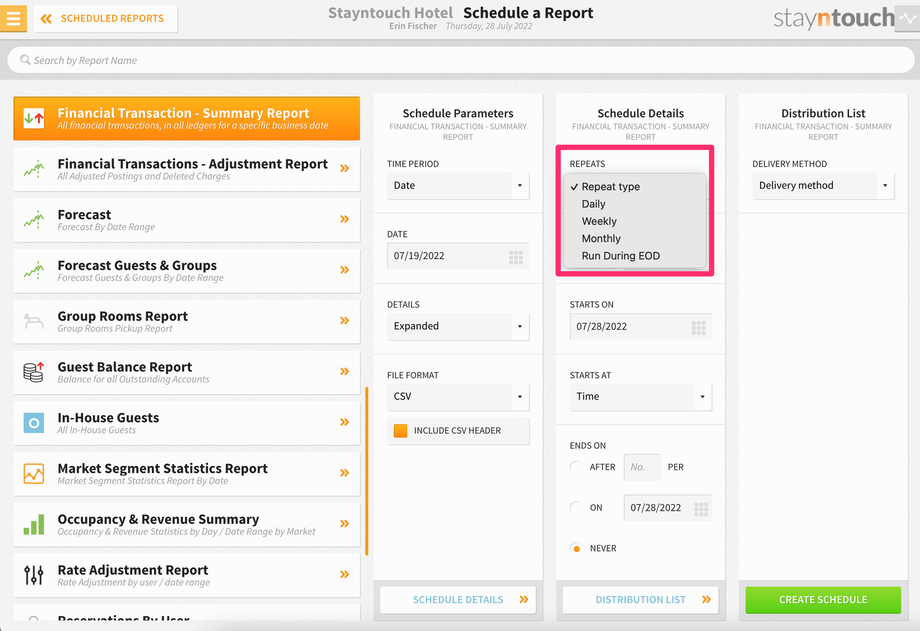This screenshot has height=631, width=920.
Task: Click the Schedule Details button
Action: pyautogui.click(x=458, y=599)
